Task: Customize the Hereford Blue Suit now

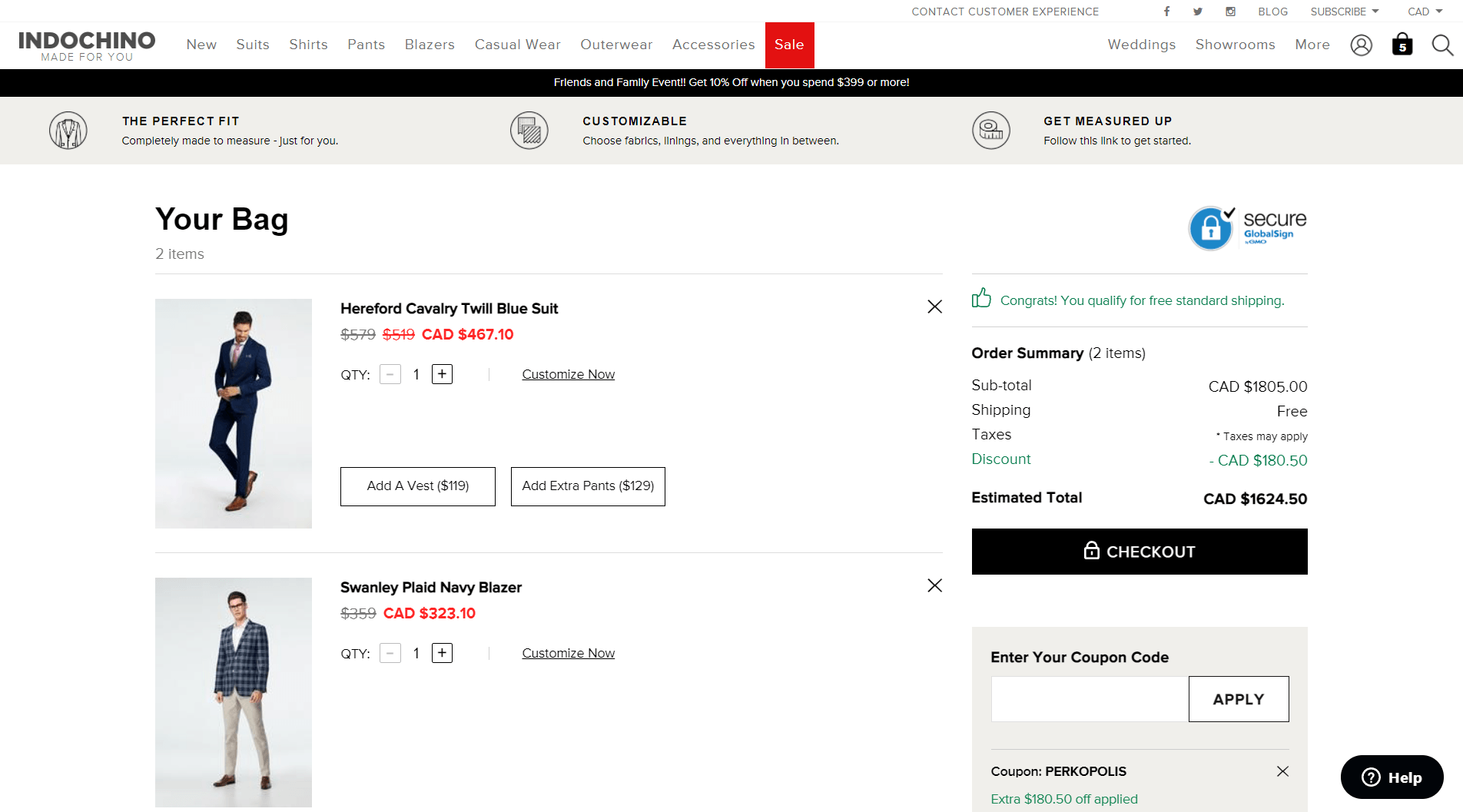Action: click(x=568, y=374)
